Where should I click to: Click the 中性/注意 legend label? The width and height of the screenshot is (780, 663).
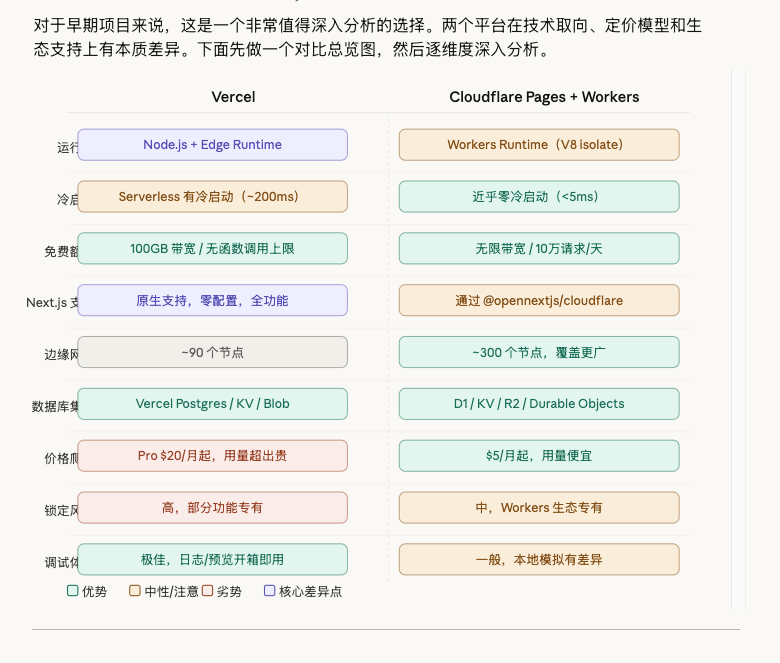pos(172,591)
